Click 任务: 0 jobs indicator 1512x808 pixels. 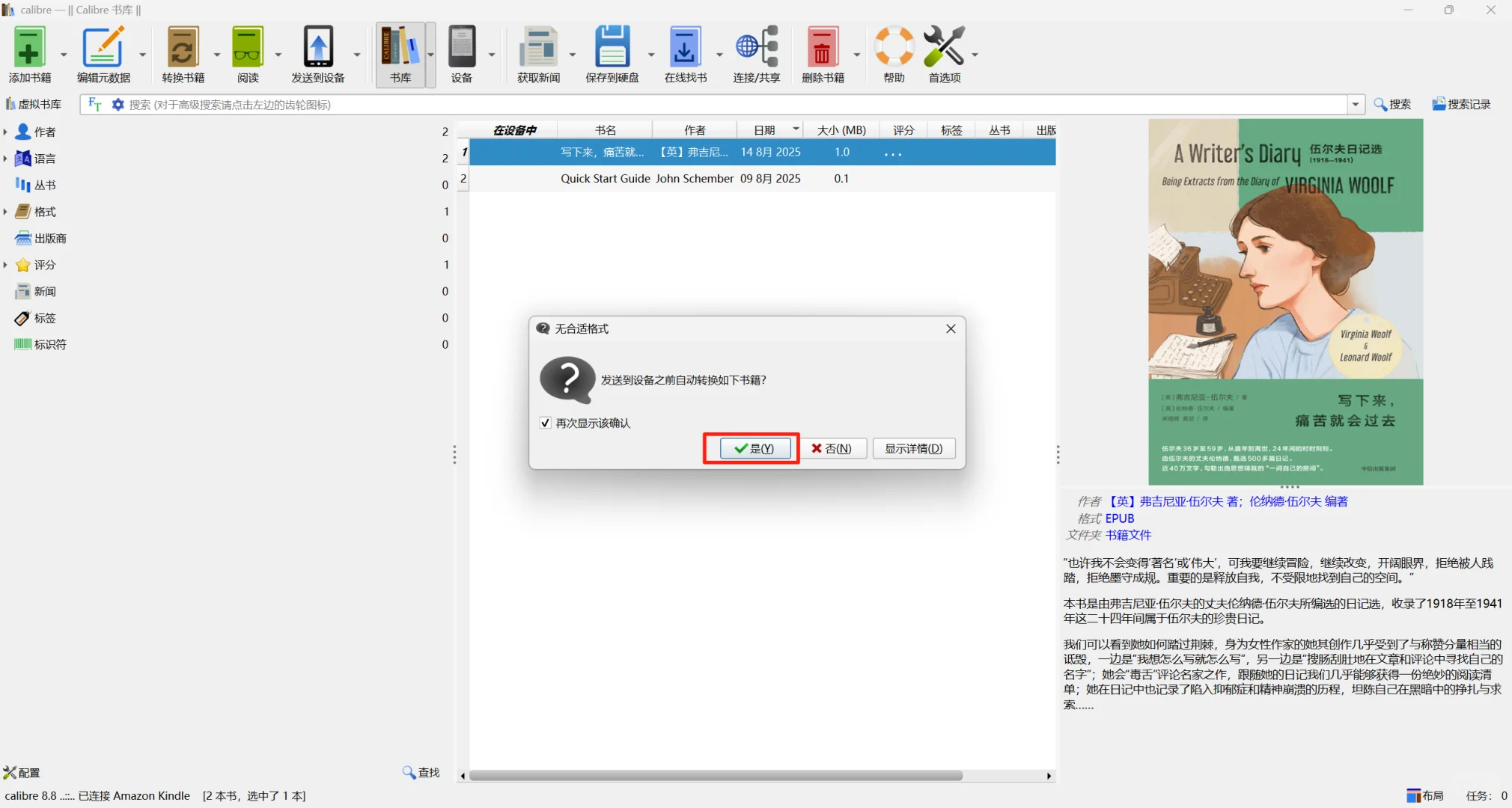point(1486,795)
